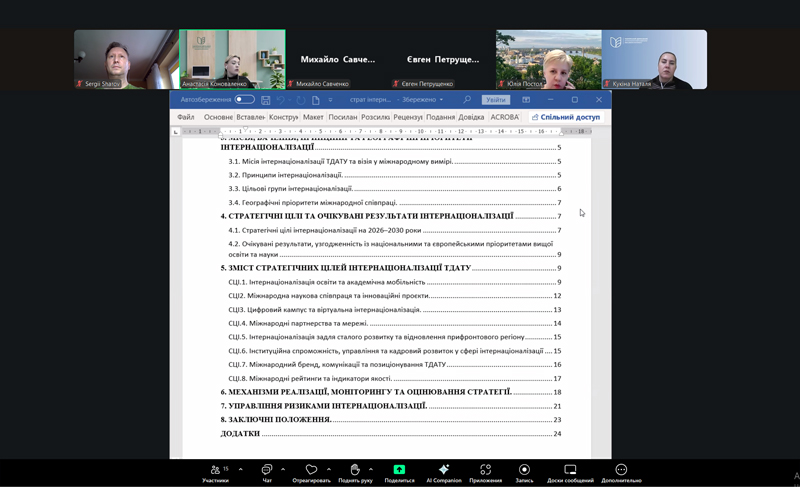Open AI Companion in the Zoom toolbar

[444, 473]
